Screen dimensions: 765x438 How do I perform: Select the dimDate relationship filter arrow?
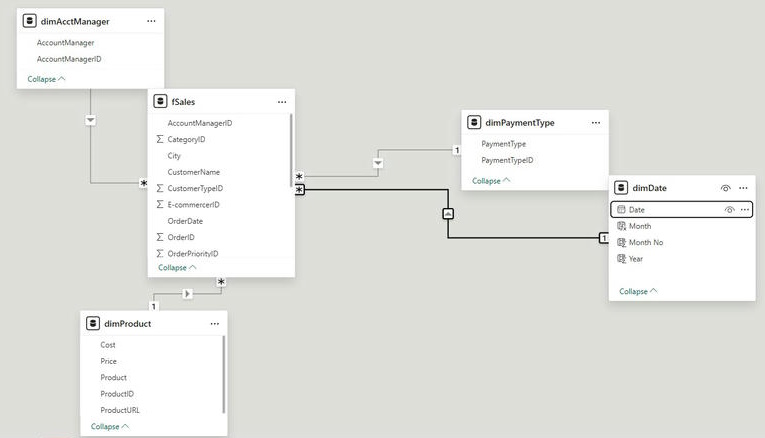[x=448, y=214]
